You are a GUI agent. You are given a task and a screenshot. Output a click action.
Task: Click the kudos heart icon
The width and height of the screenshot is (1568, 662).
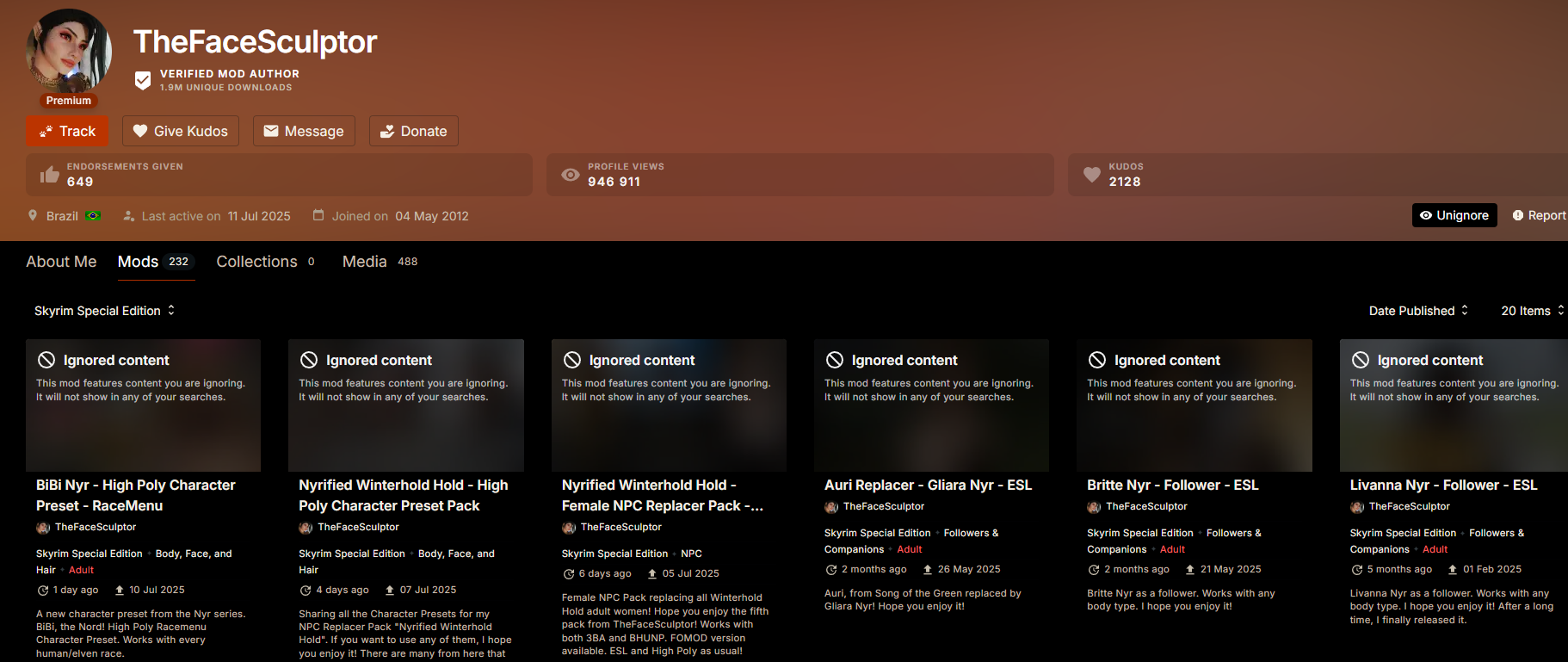[1092, 175]
